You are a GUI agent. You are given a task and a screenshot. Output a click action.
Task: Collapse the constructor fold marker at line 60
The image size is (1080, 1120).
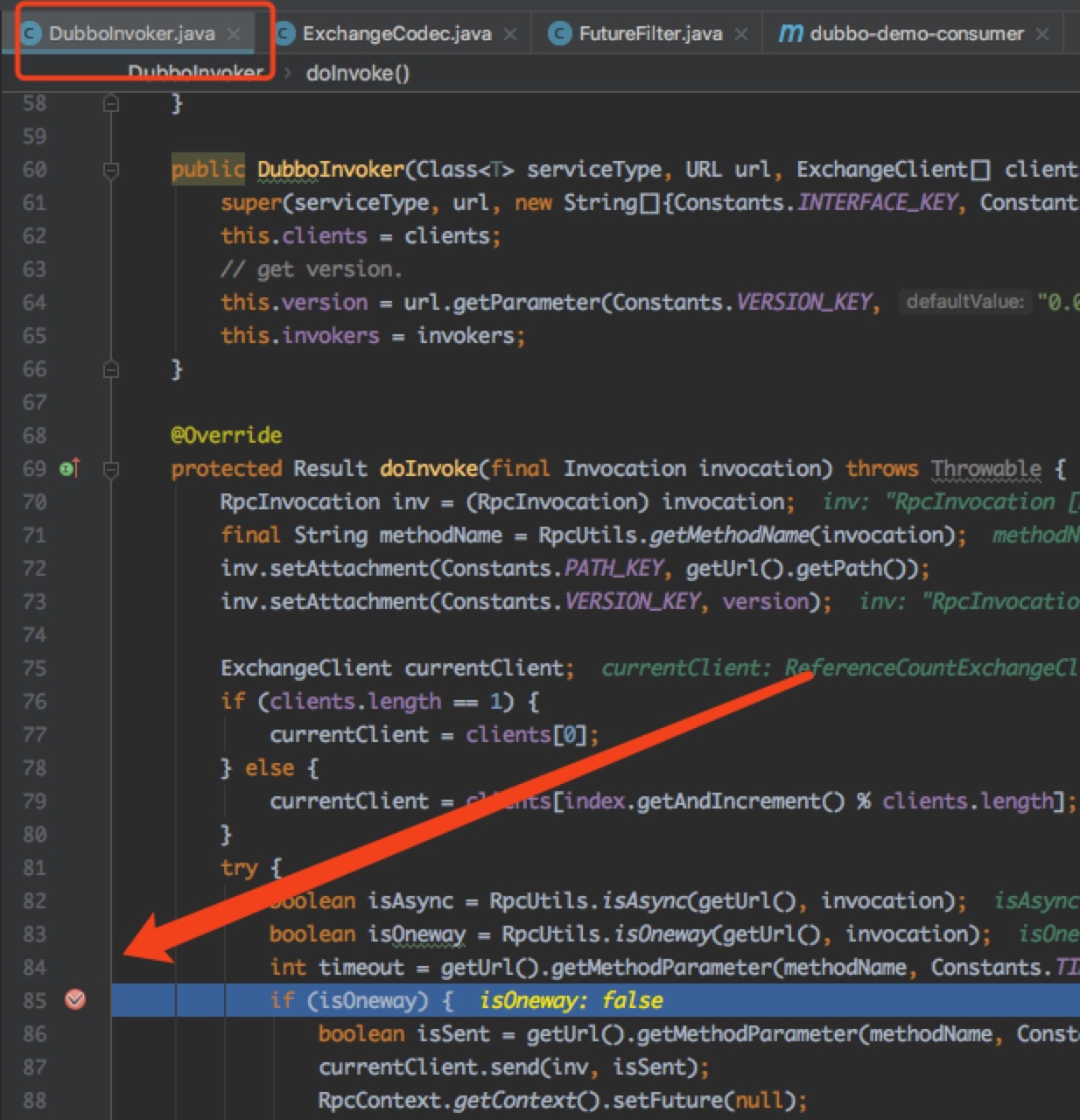click(x=111, y=170)
